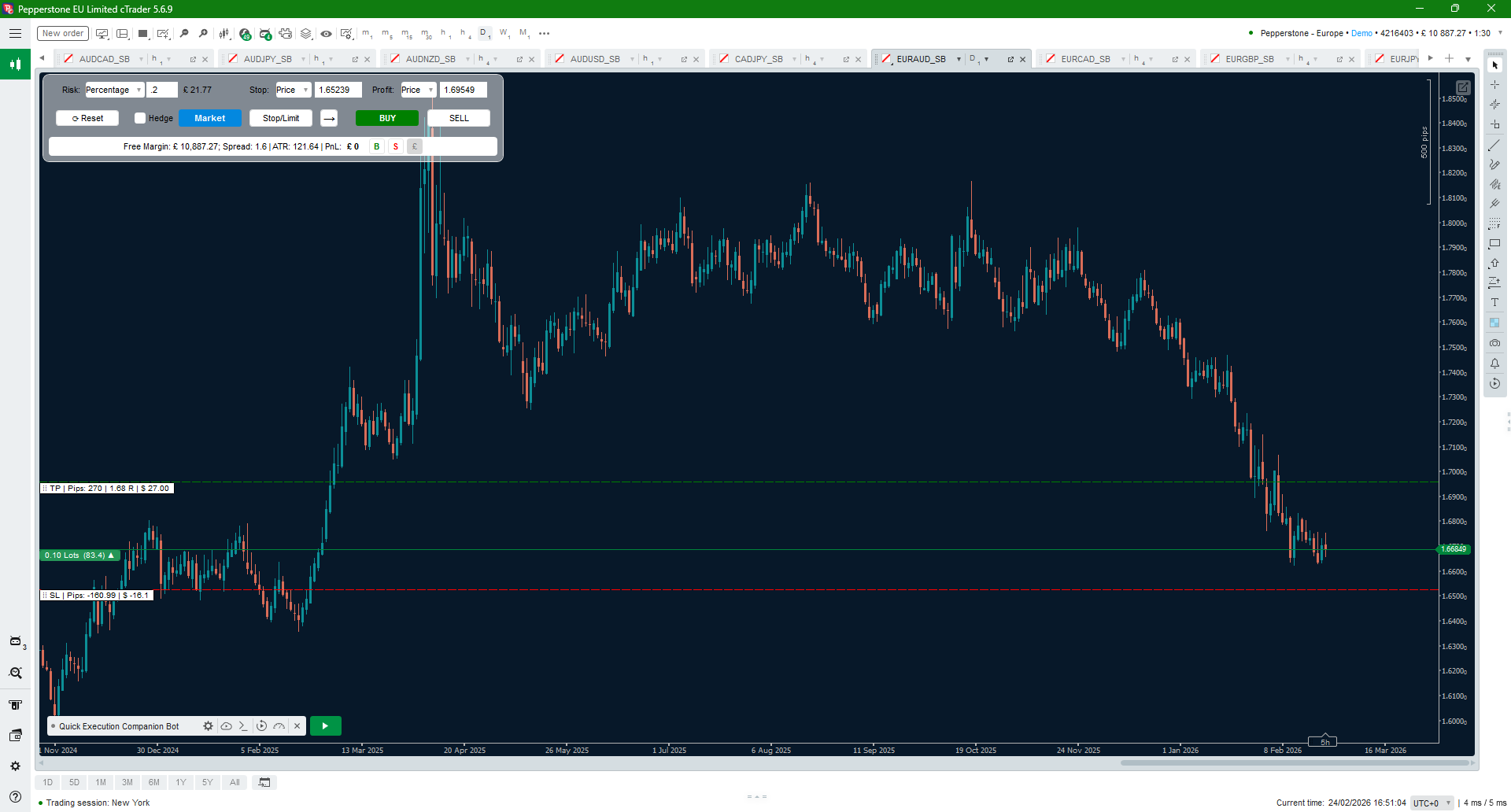Toggle the Stop/Limit order mode
This screenshot has height=812, width=1511.
click(x=280, y=118)
